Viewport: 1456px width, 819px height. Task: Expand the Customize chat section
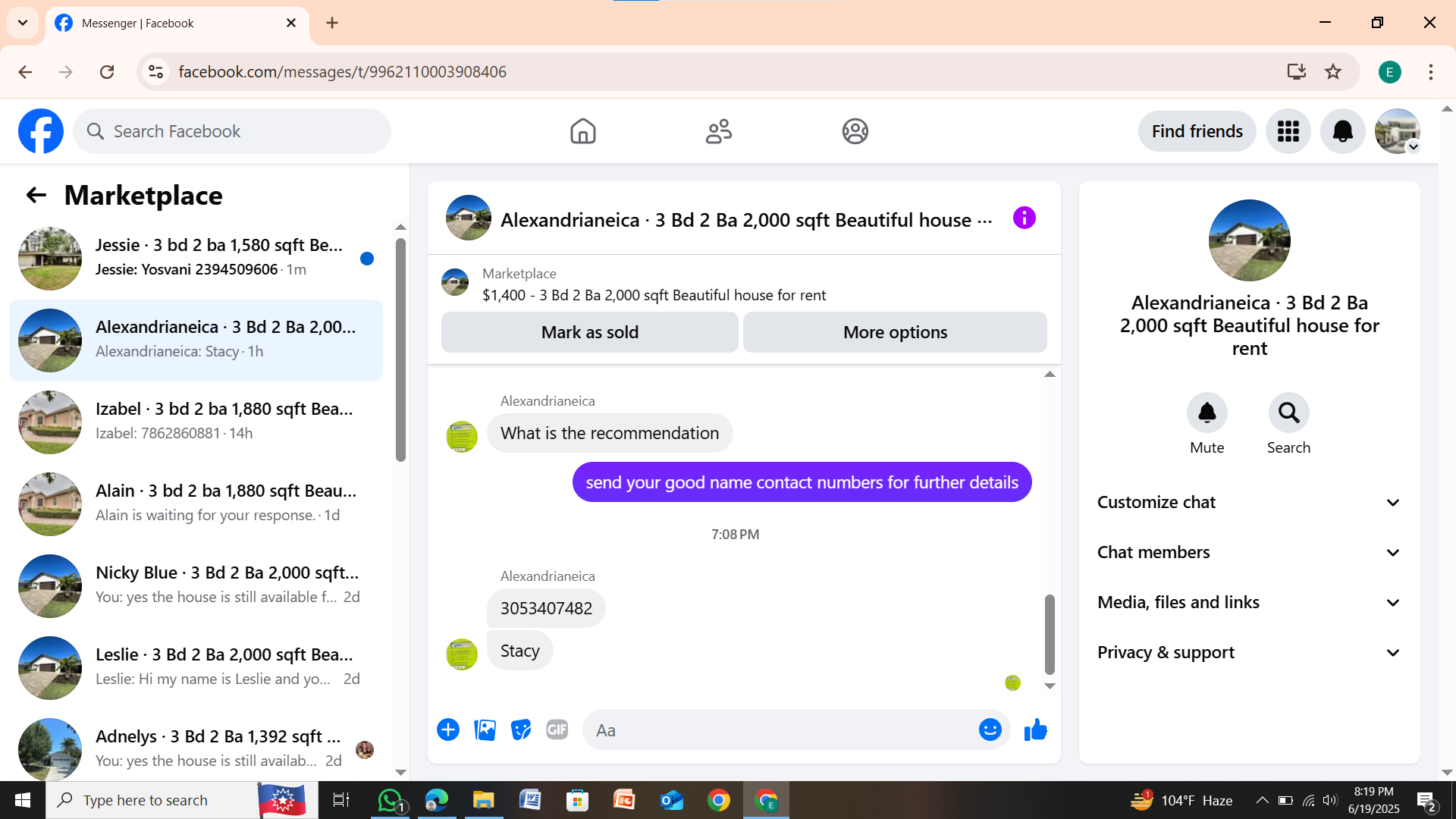pos(1249,502)
